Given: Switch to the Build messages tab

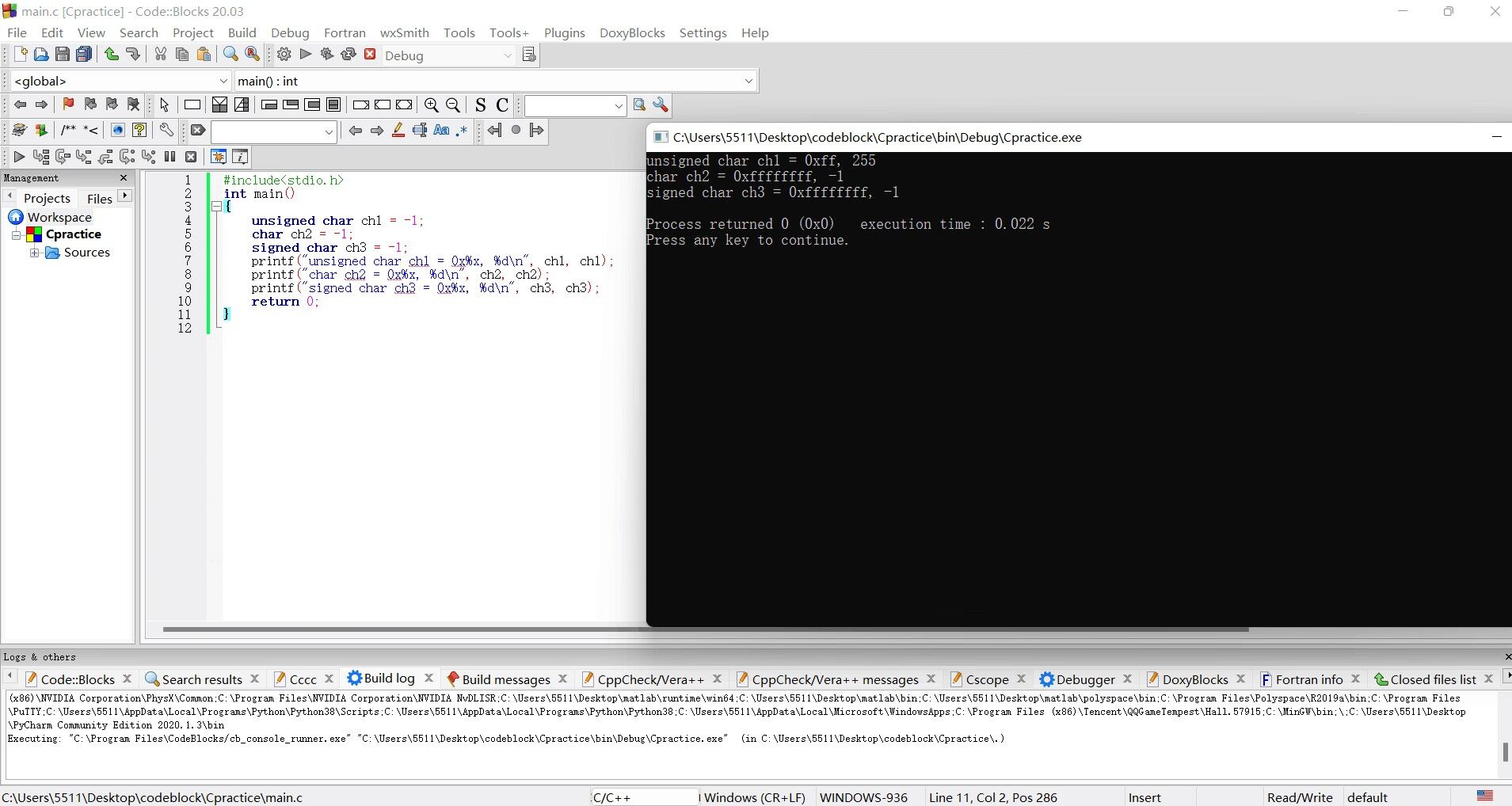Looking at the screenshot, I should click(x=505, y=679).
